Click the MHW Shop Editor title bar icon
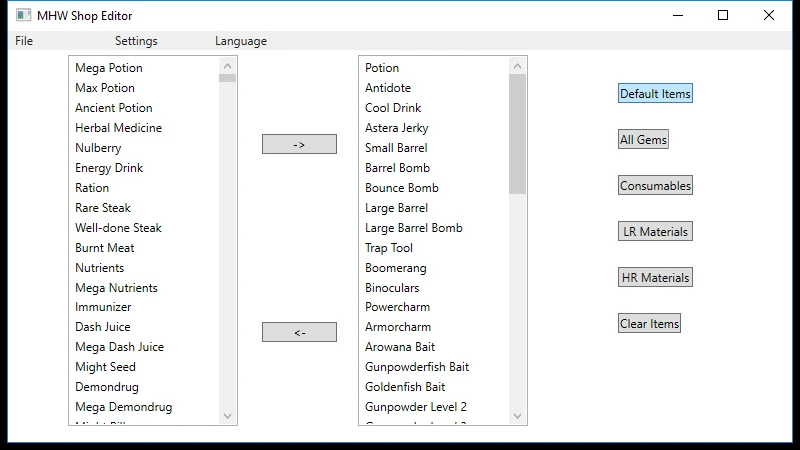The width and height of the screenshot is (800, 450). [23, 16]
